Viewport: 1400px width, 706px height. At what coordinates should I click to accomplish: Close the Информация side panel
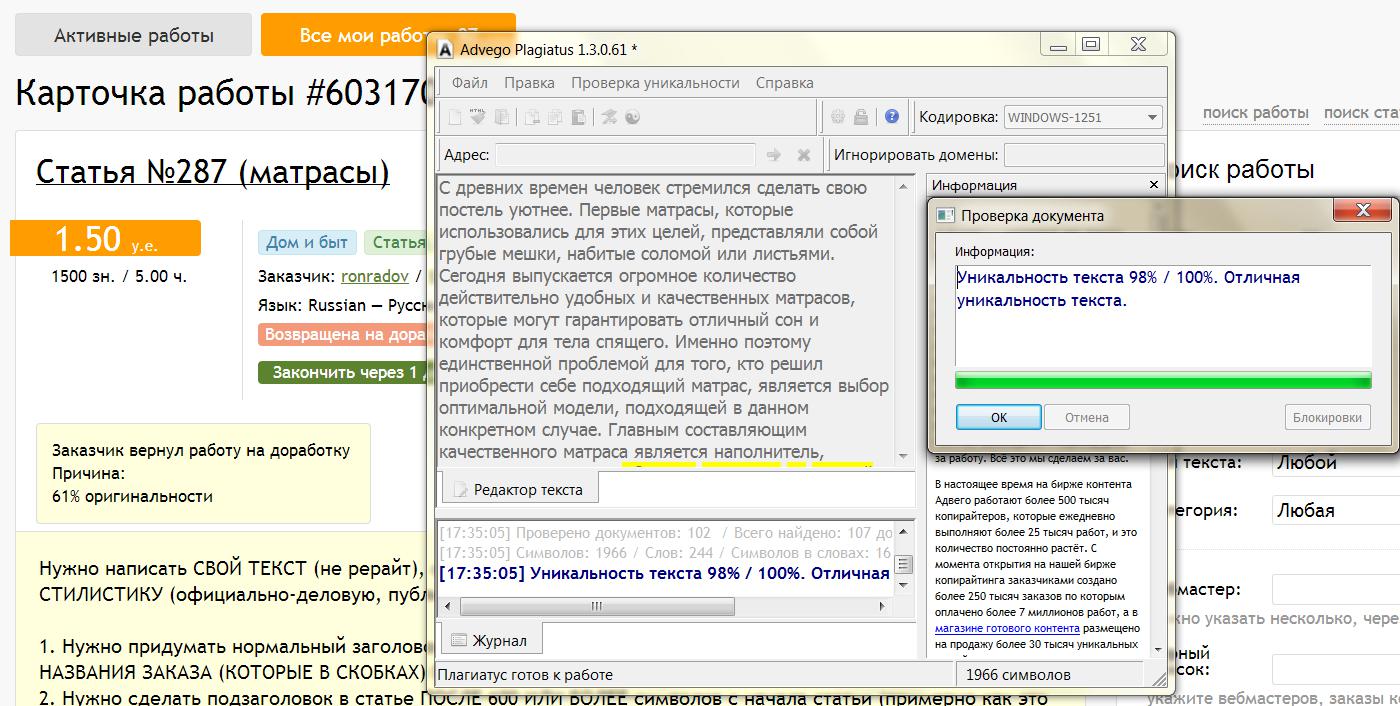click(1153, 185)
